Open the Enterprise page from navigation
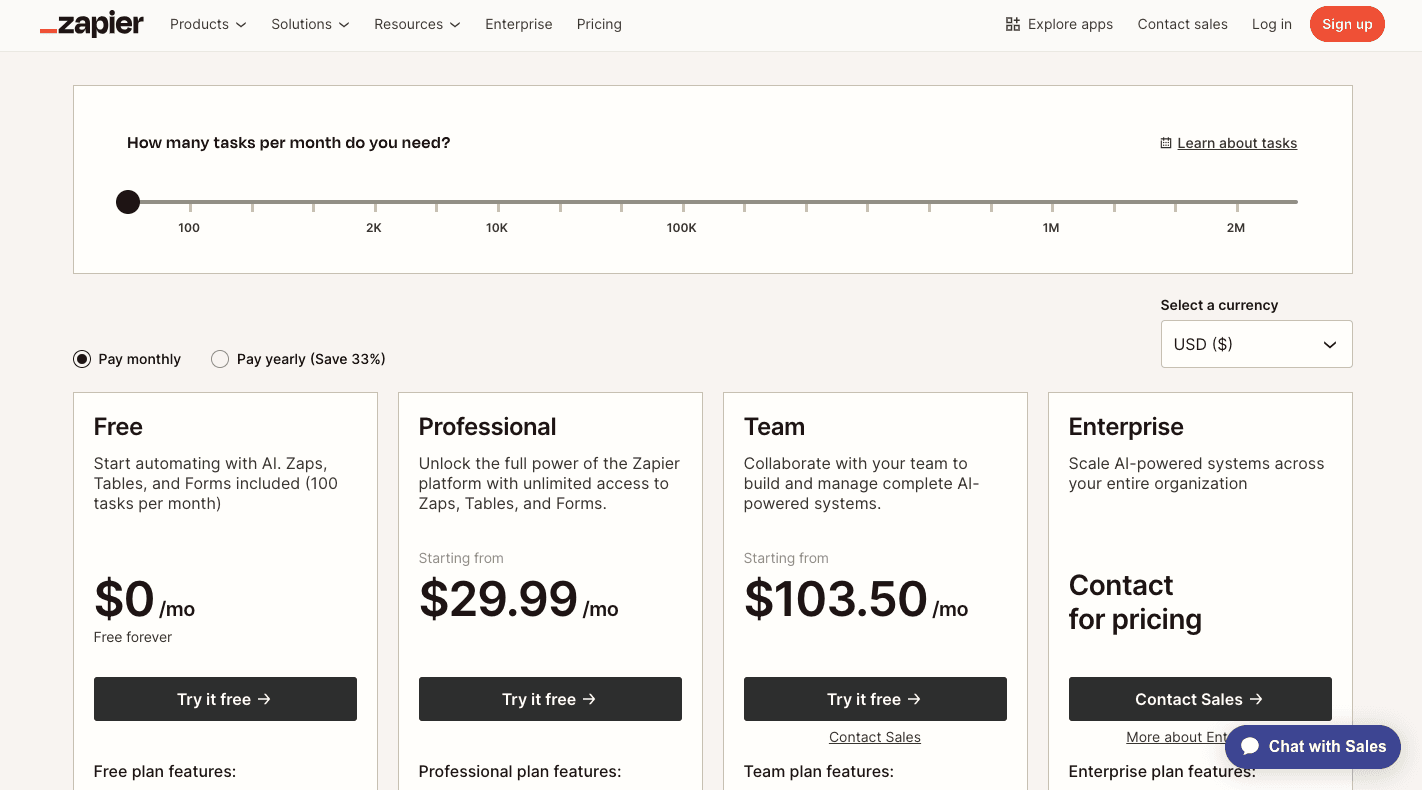Viewport: 1422px width, 790px height. click(x=518, y=24)
